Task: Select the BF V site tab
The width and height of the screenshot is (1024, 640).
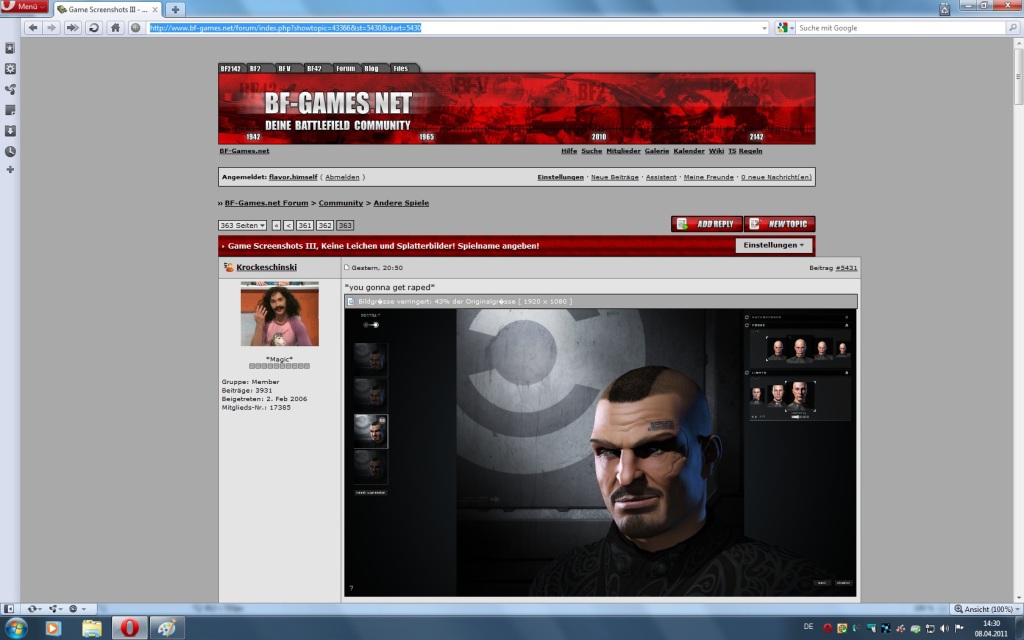Action: [285, 69]
